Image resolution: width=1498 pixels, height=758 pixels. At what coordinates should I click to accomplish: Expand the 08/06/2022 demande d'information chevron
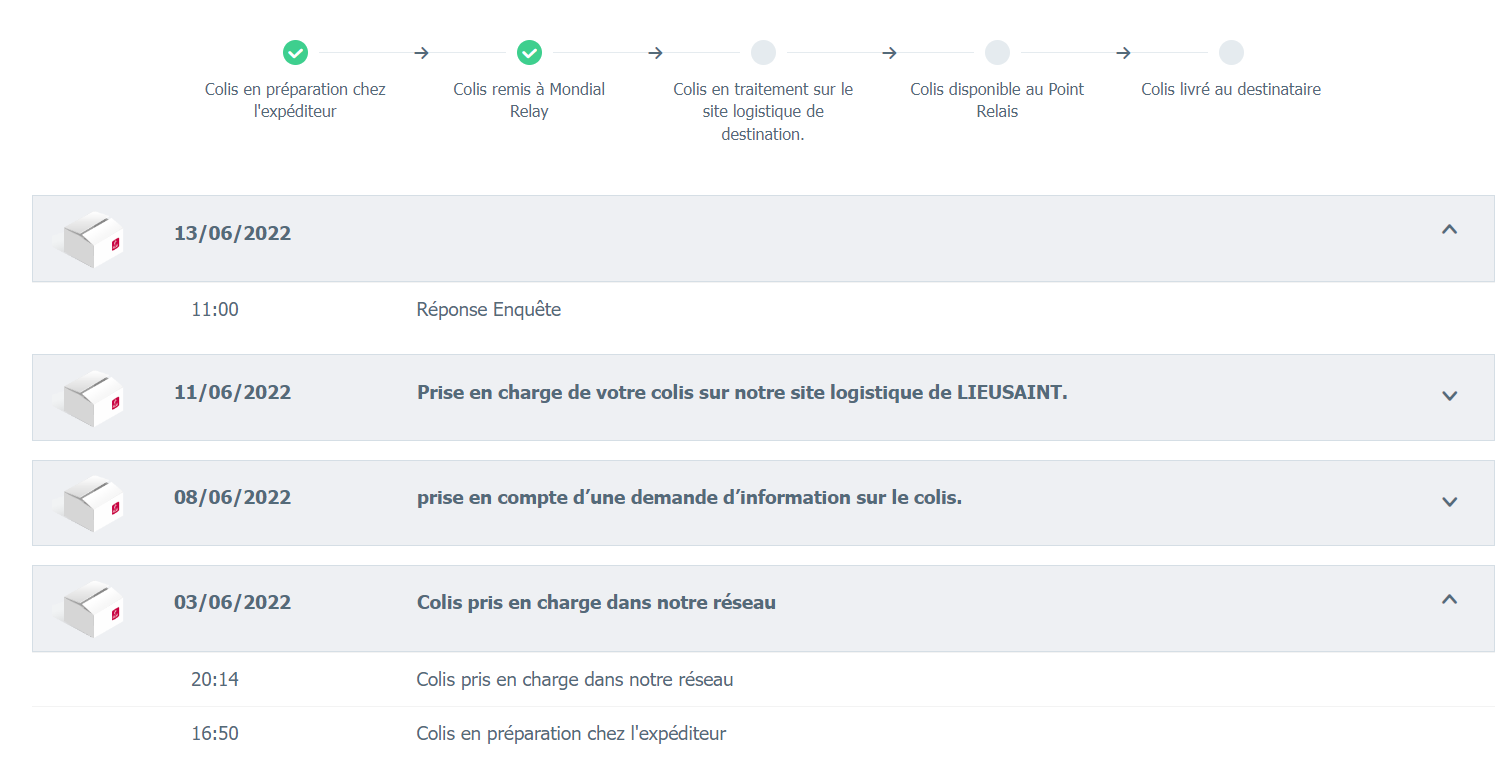[x=1449, y=502]
